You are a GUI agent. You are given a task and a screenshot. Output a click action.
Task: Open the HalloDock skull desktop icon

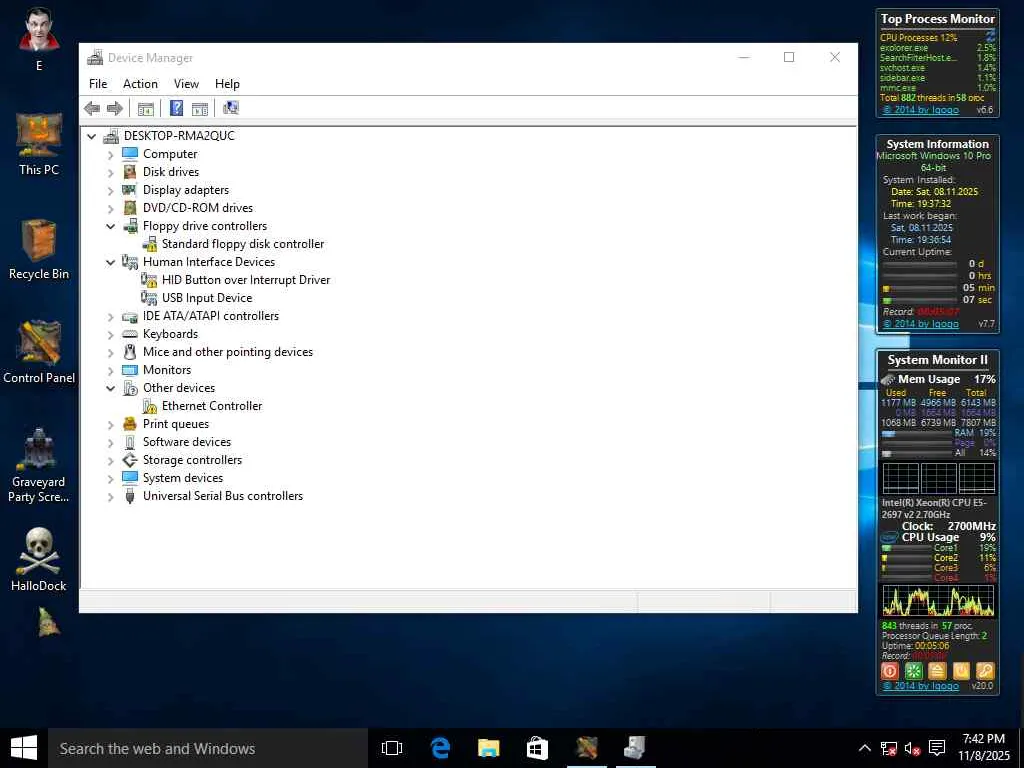39,559
